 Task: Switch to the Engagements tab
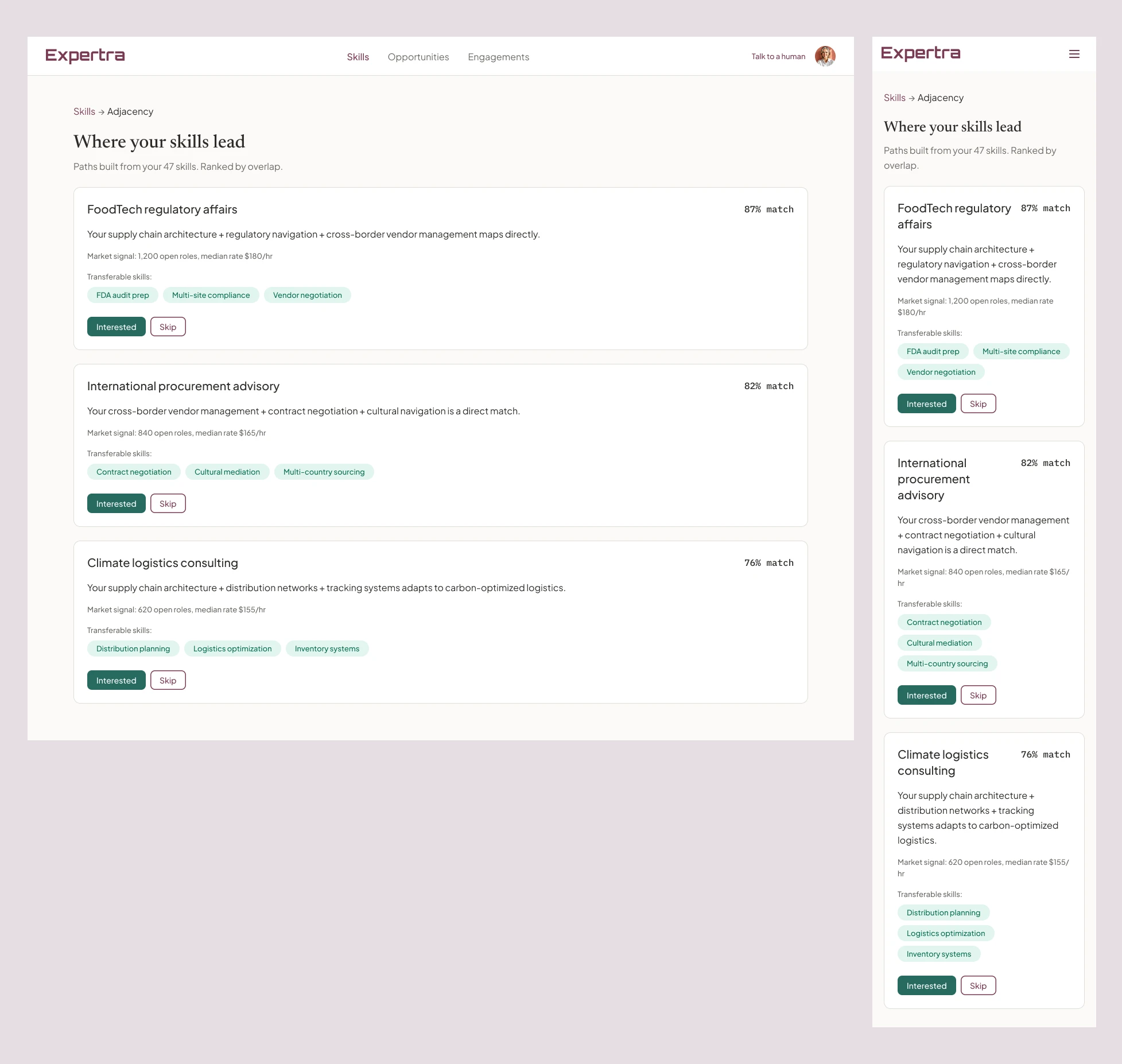[x=498, y=57]
